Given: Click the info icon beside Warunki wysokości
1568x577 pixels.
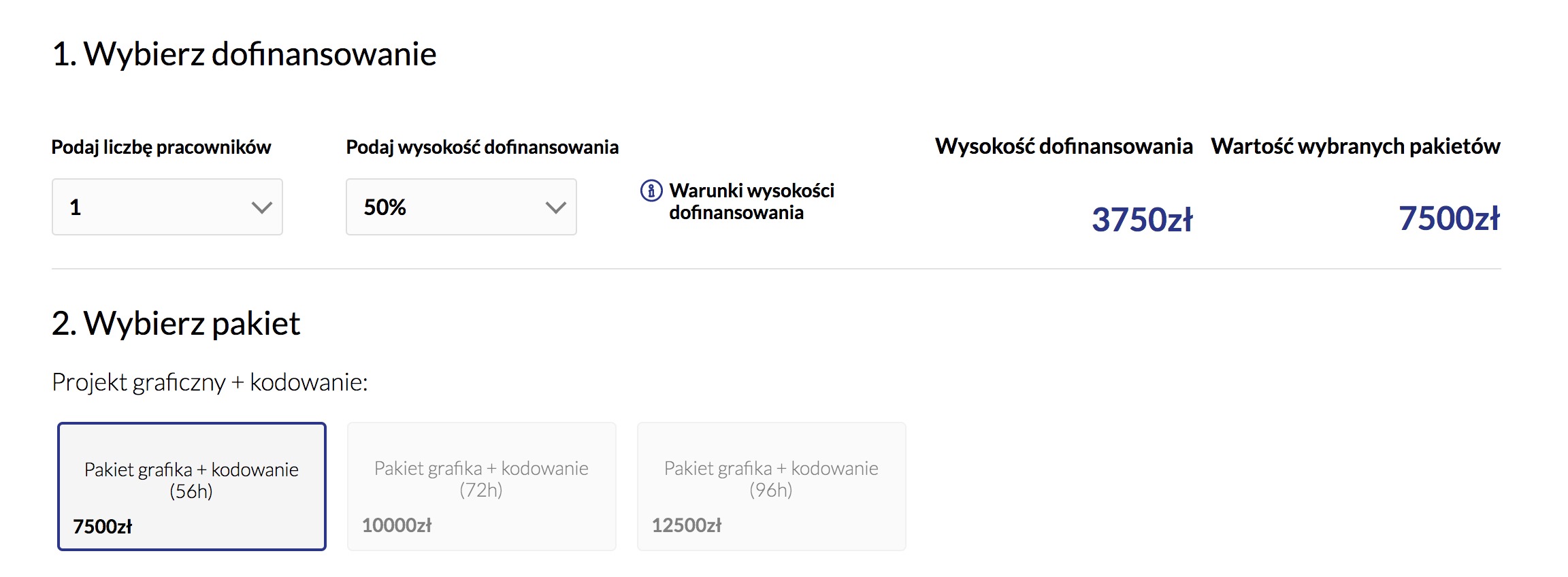Looking at the screenshot, I should point(651,191).
